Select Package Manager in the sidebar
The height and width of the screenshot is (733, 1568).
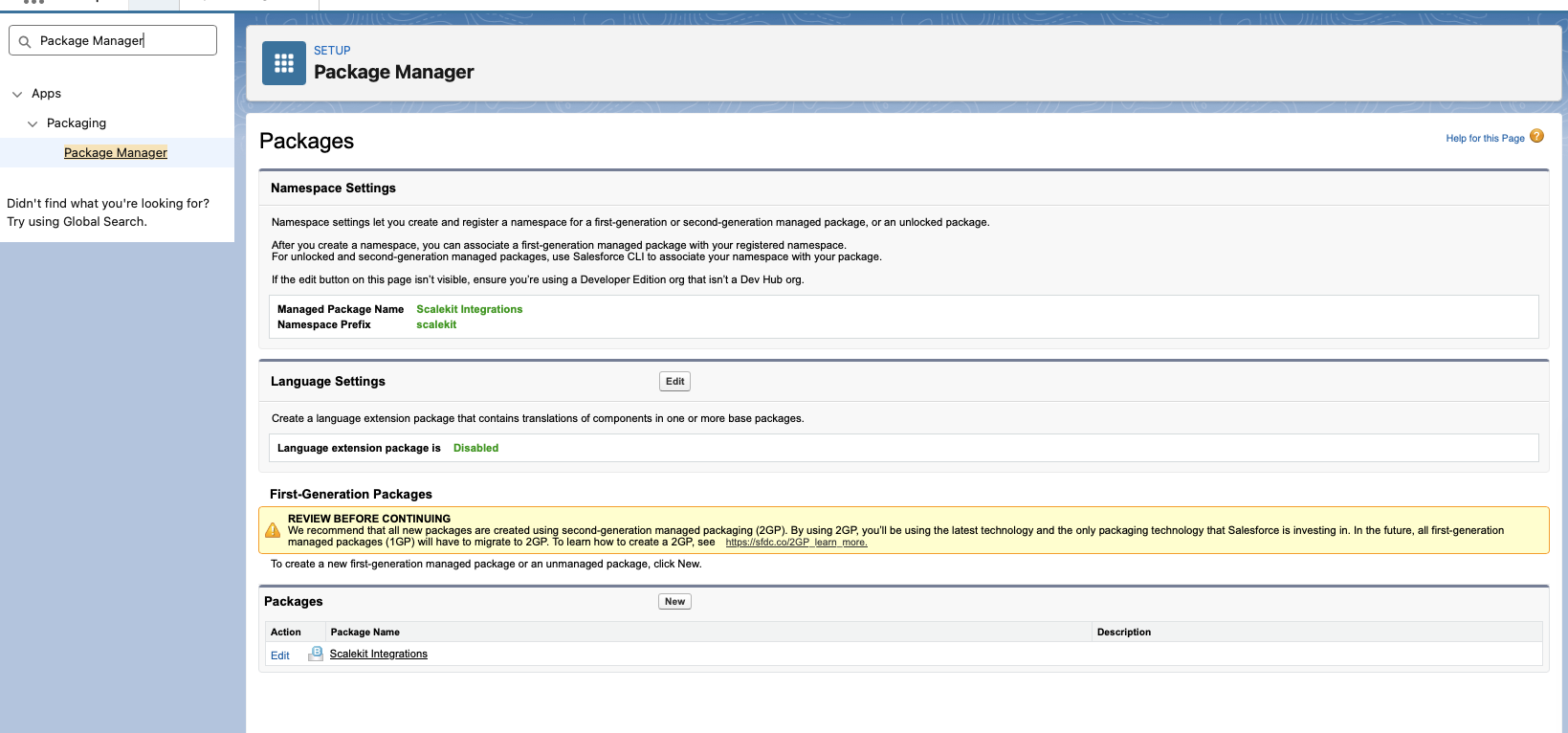[x=116, y=153]
